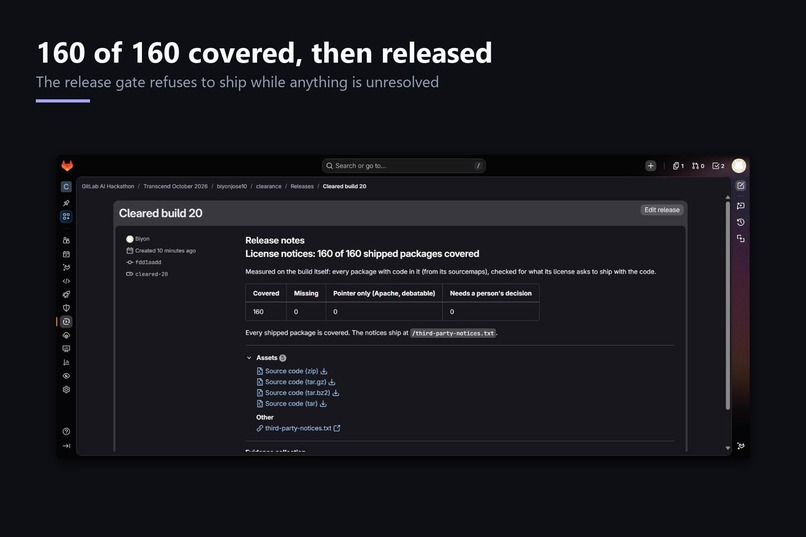Open merge requests counter showing 0
Viewport: 806px width, 537px height.
point(698,165)
